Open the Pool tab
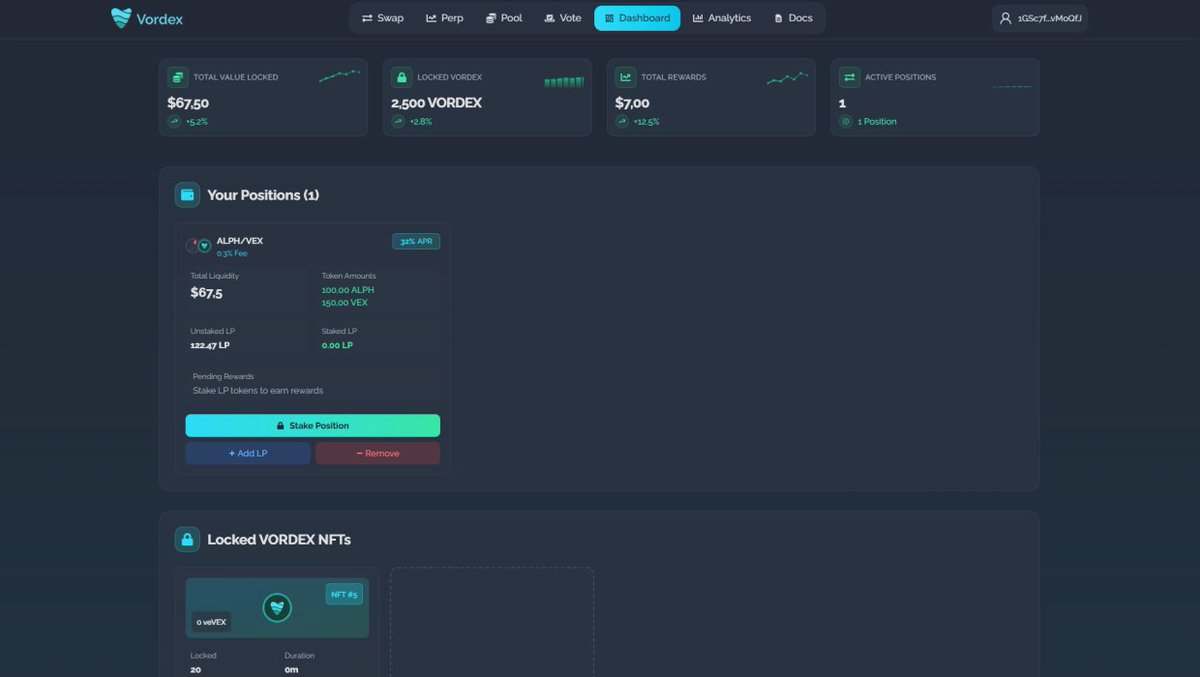Image resolution: width=1200 pixels, height=677 pixels. click(504, 18)
